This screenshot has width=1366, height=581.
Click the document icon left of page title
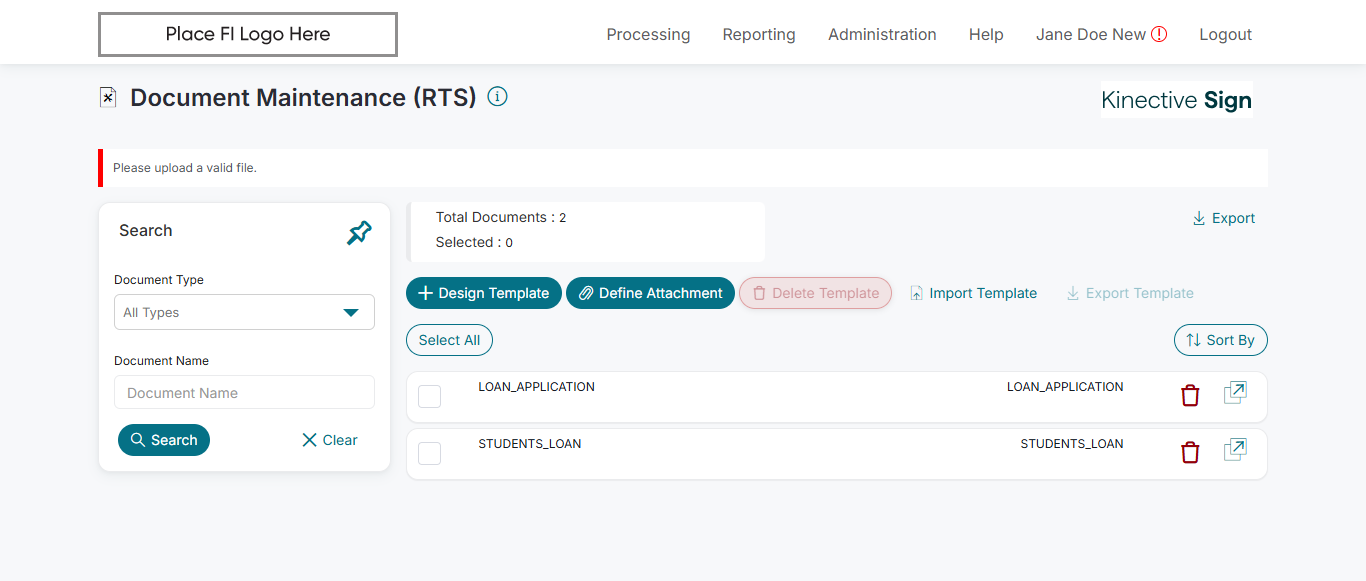(108, 97)
